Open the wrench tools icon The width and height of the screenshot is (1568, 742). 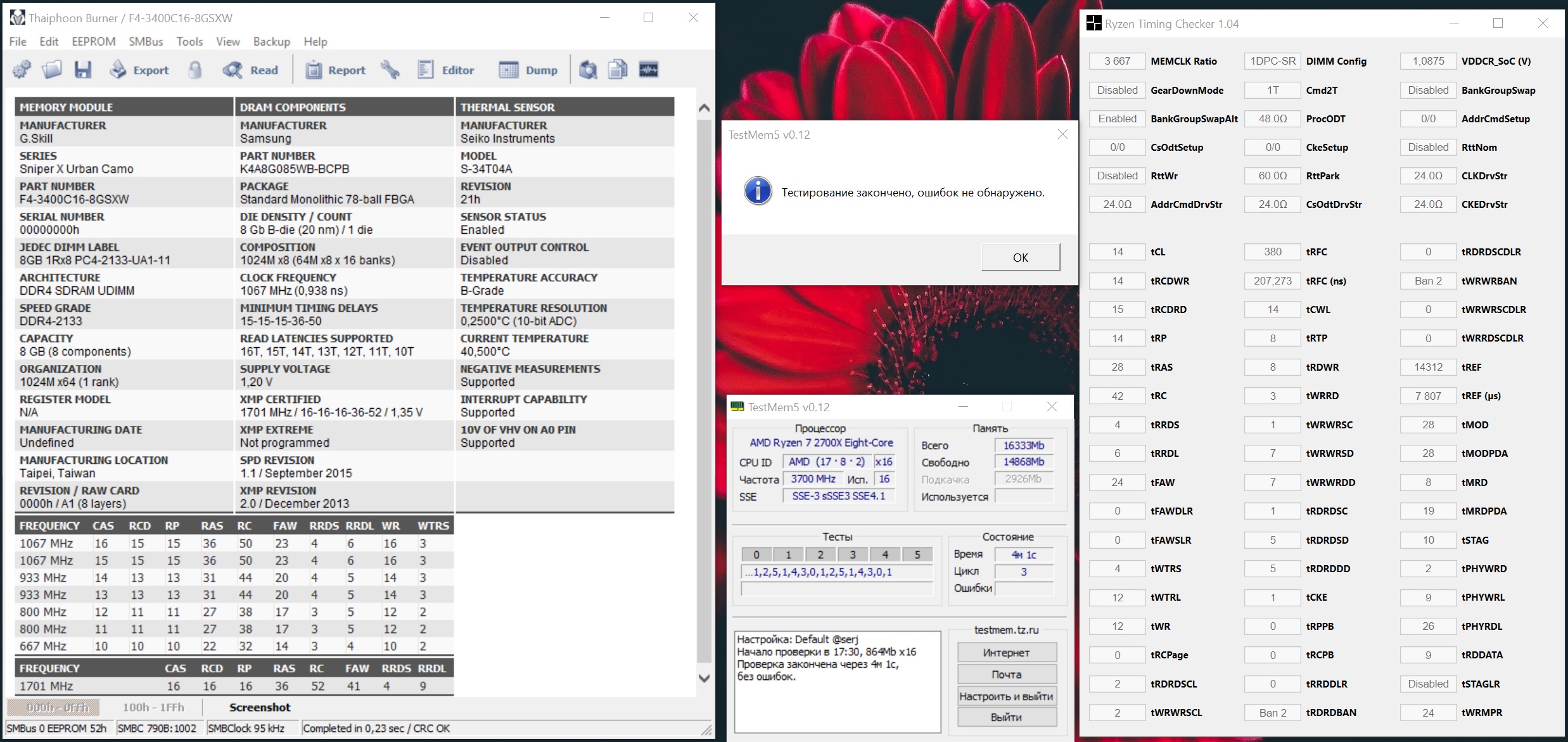[x=390, y=70]
